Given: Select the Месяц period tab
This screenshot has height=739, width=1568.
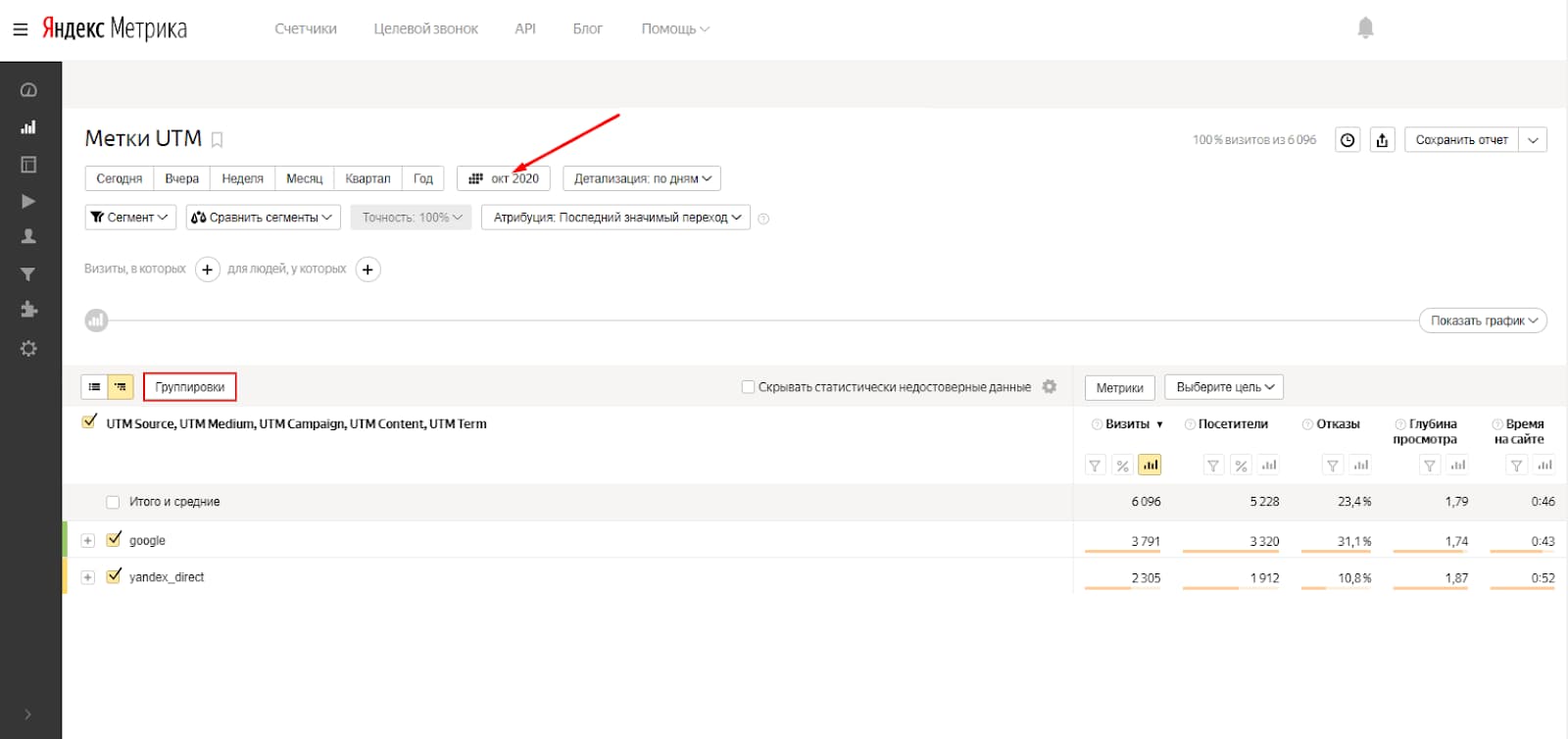Looking at the screenshot, I should [x=305, y=178].
